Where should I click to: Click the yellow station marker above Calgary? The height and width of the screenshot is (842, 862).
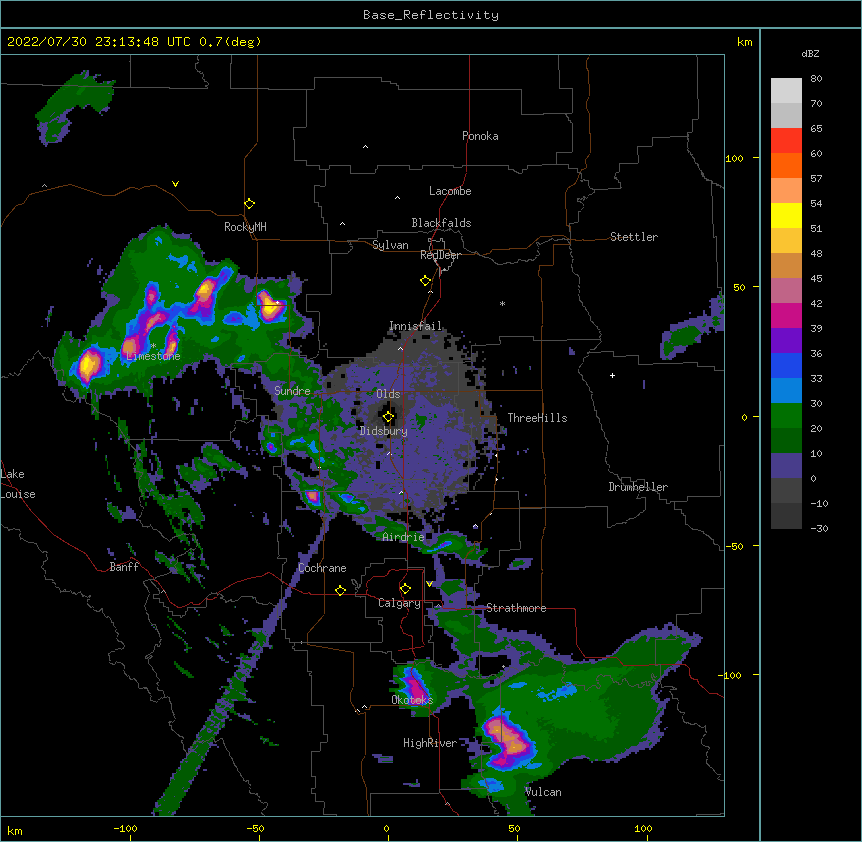click(x=405, y=589)
